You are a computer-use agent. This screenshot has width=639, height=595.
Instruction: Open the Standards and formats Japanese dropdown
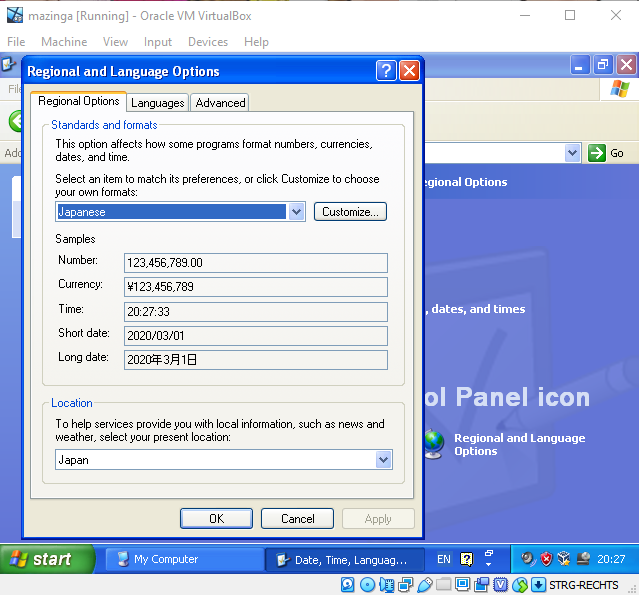click(x=296, y=212)
